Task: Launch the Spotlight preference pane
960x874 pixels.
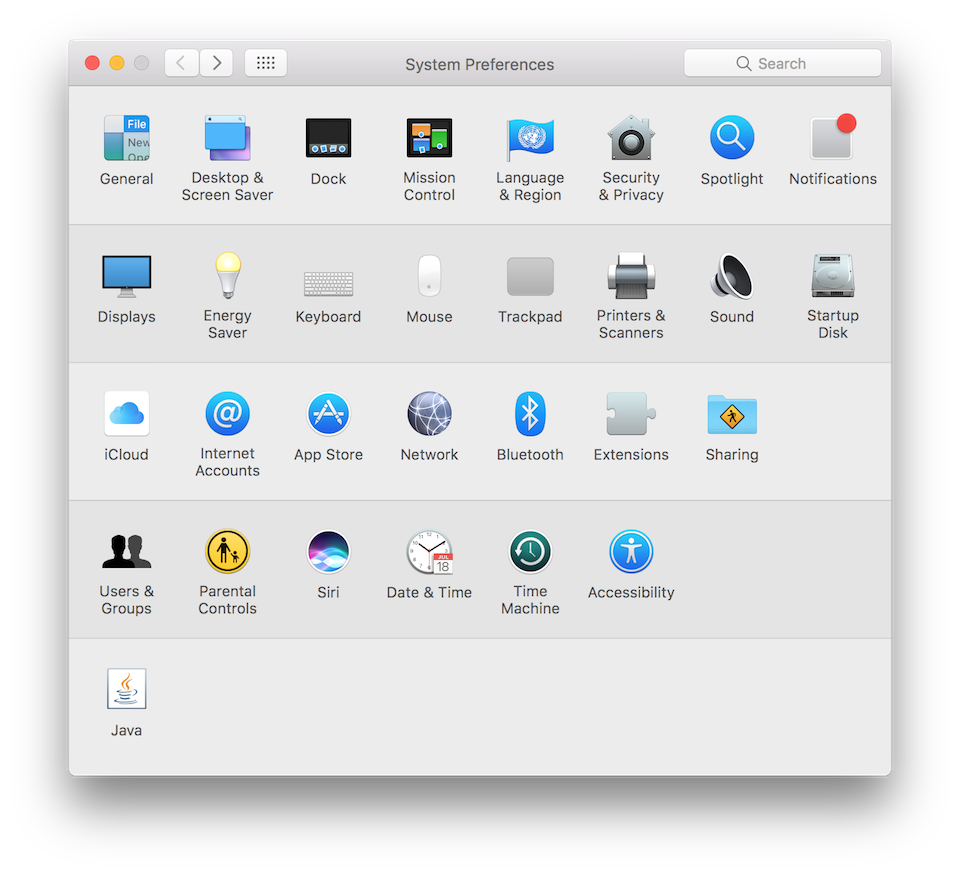Action: tap(731, 138)
